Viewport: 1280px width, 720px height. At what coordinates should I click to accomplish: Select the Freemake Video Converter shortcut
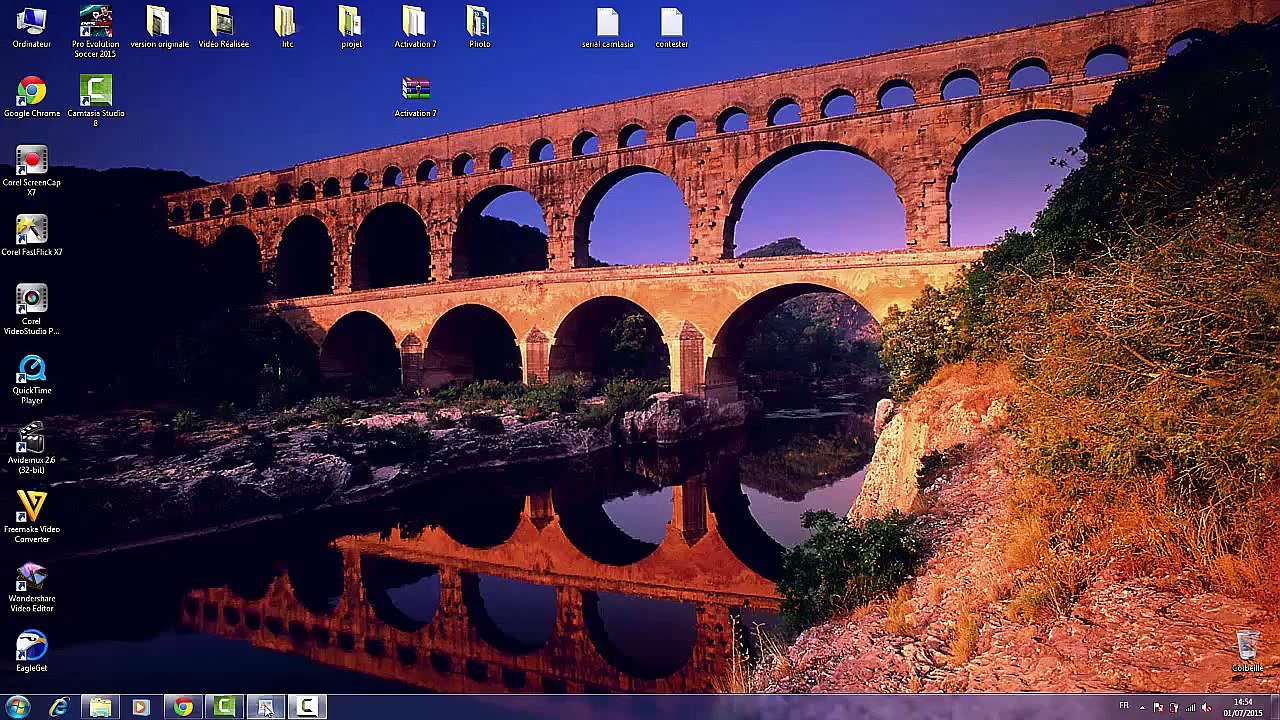pyautogui.click(x=31, y=517)
